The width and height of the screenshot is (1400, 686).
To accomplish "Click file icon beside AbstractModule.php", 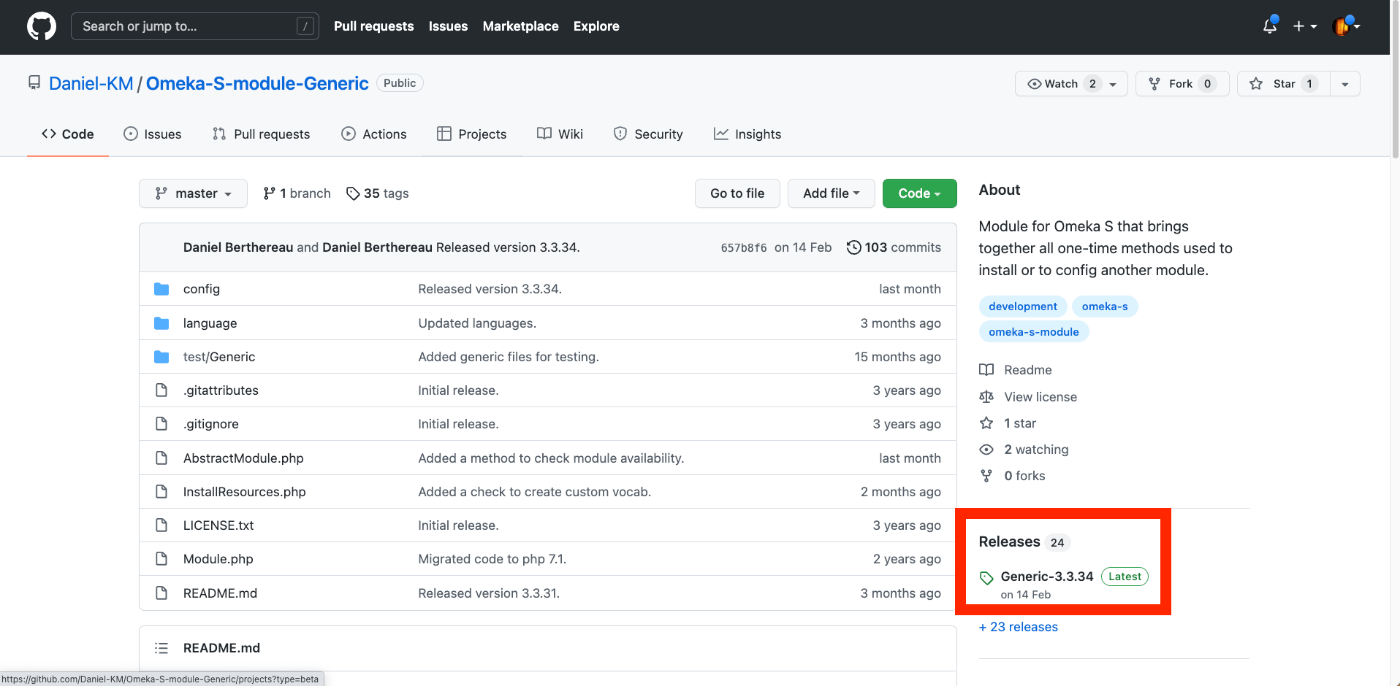I will coord(162,458).
